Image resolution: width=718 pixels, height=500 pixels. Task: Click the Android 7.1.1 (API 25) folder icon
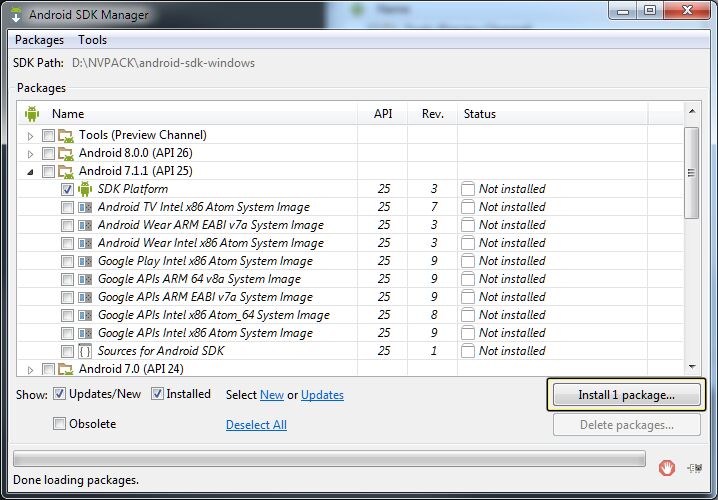[66, 171]
